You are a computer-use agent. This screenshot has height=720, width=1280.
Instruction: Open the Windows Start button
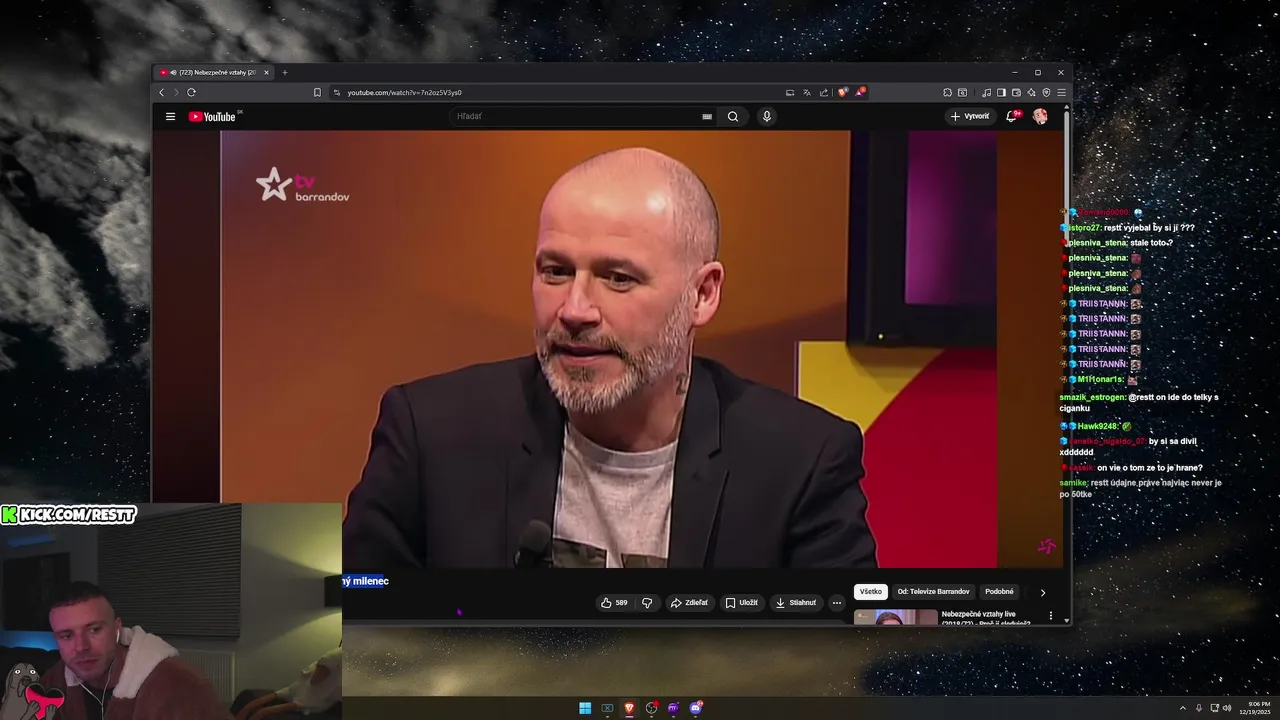pyautogui.click(x=585, y=708)
